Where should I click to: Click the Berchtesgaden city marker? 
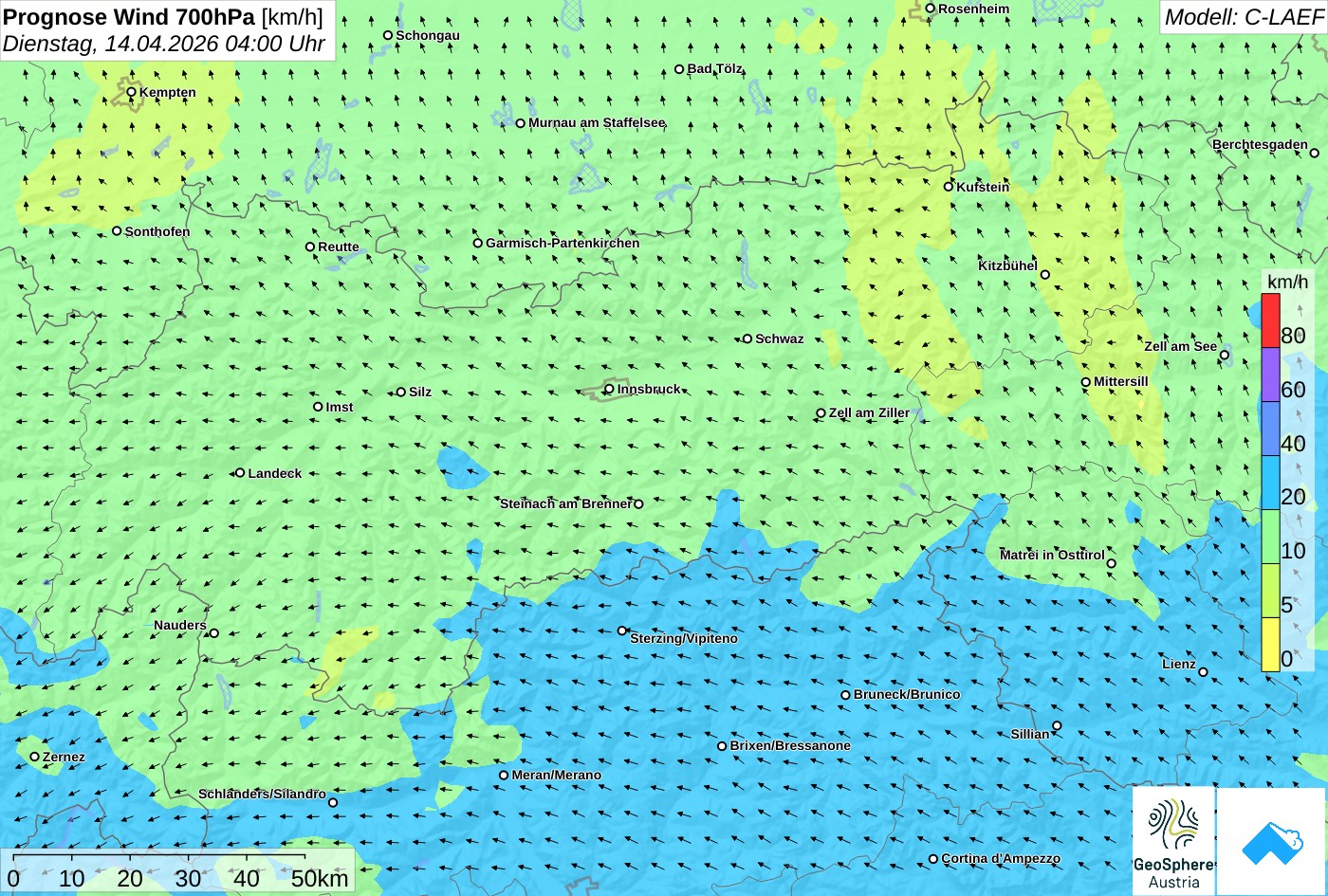click(x=1315, y=153)
